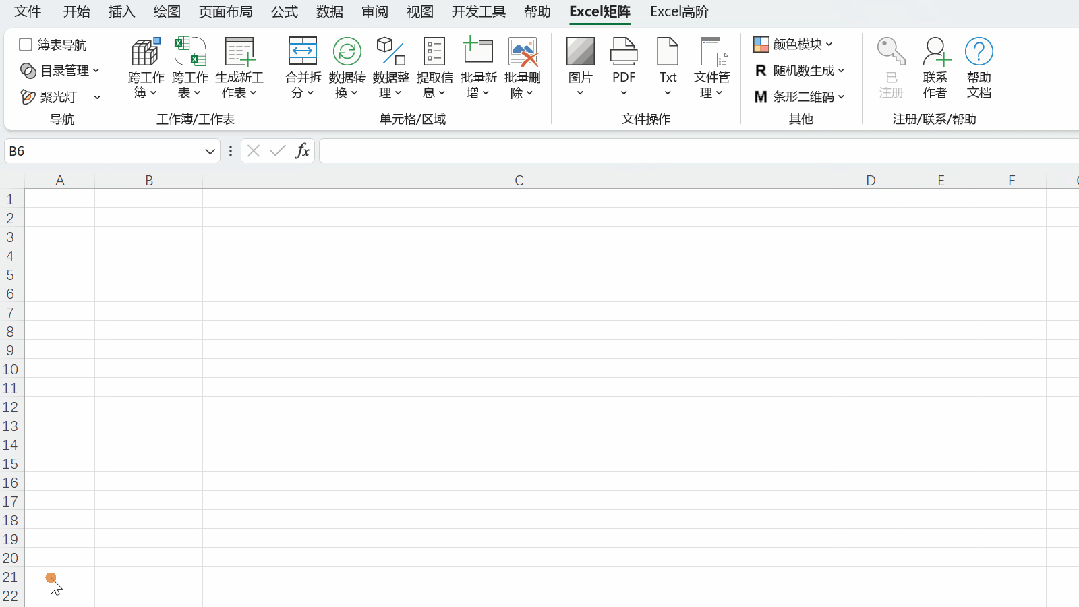Expand the Name Box dropdown arrow

click(x=210, y=151)
